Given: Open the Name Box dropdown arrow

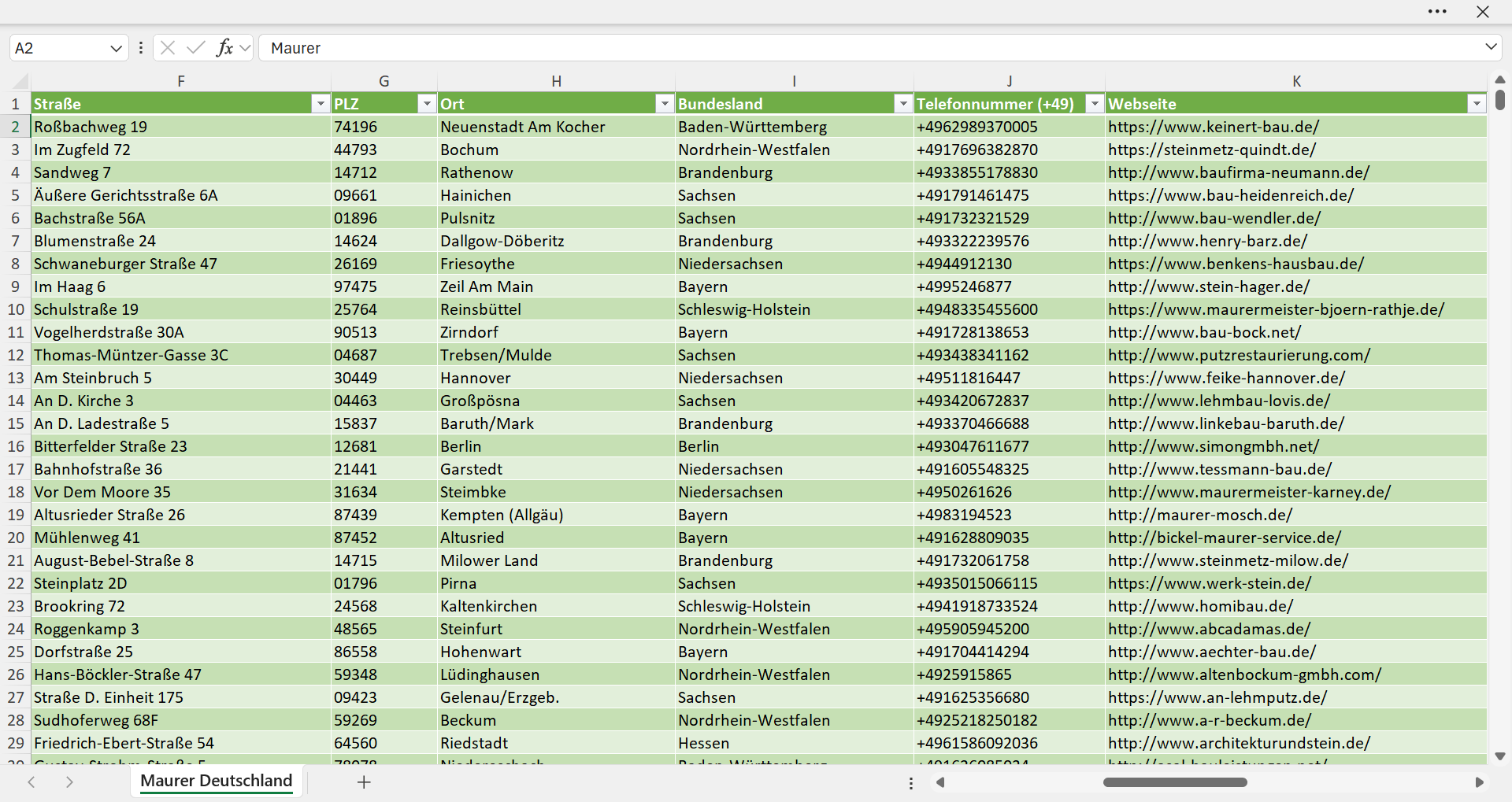Looking at the screenshot, I should 116,48.
